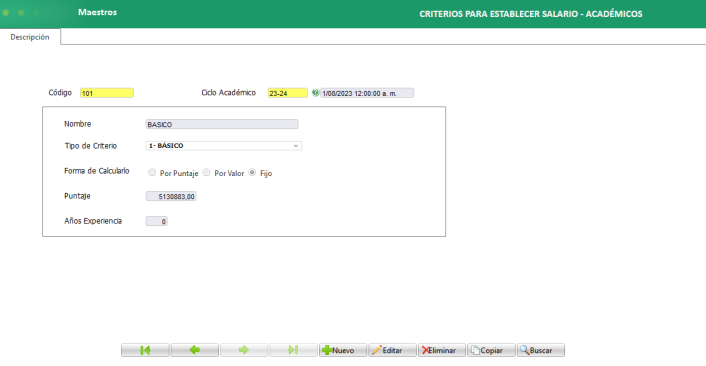706x366 pixels.
Task: Click the Editar button
Action: tap(392, 350)
